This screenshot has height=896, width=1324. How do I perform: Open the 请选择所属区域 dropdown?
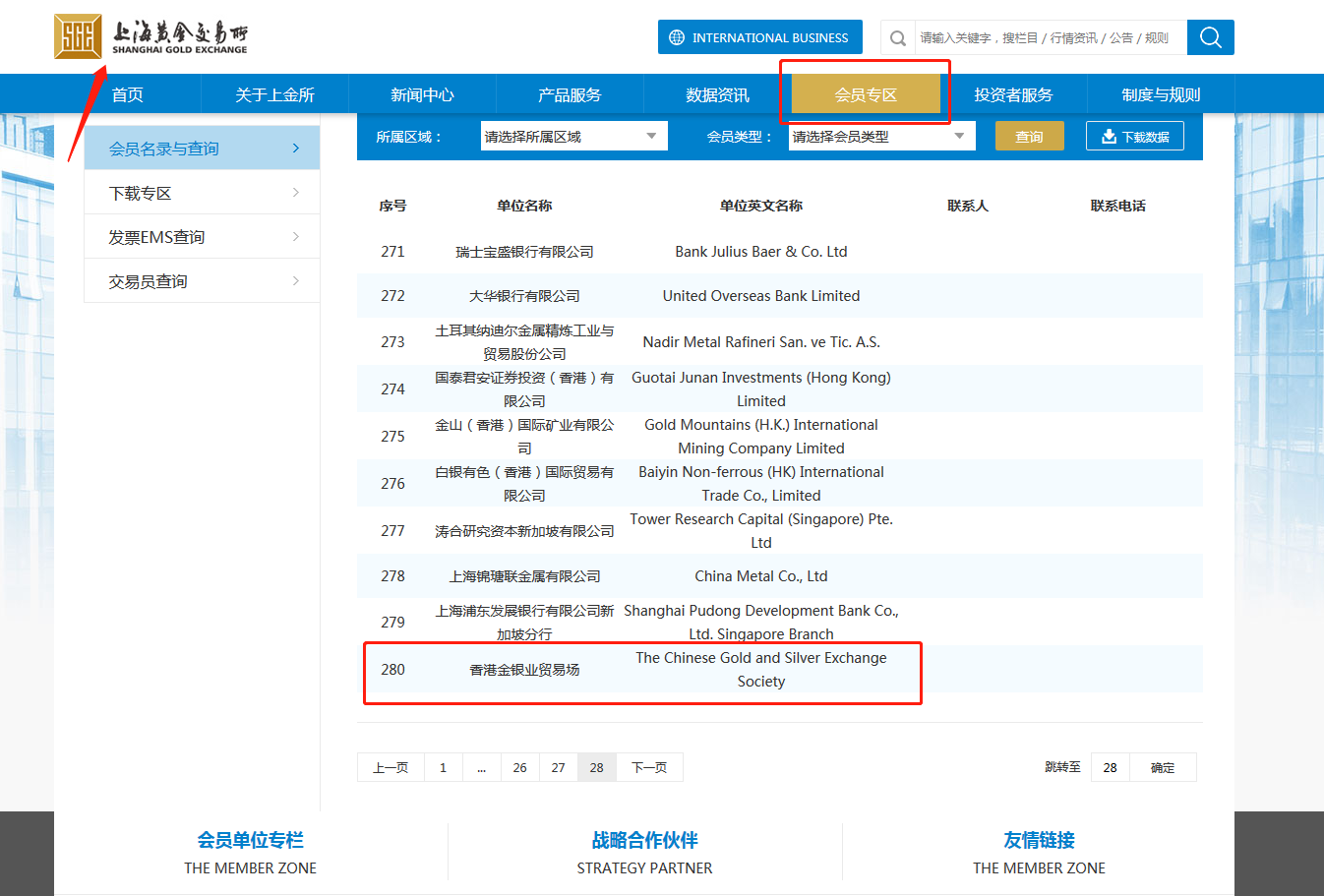point(573,135)
